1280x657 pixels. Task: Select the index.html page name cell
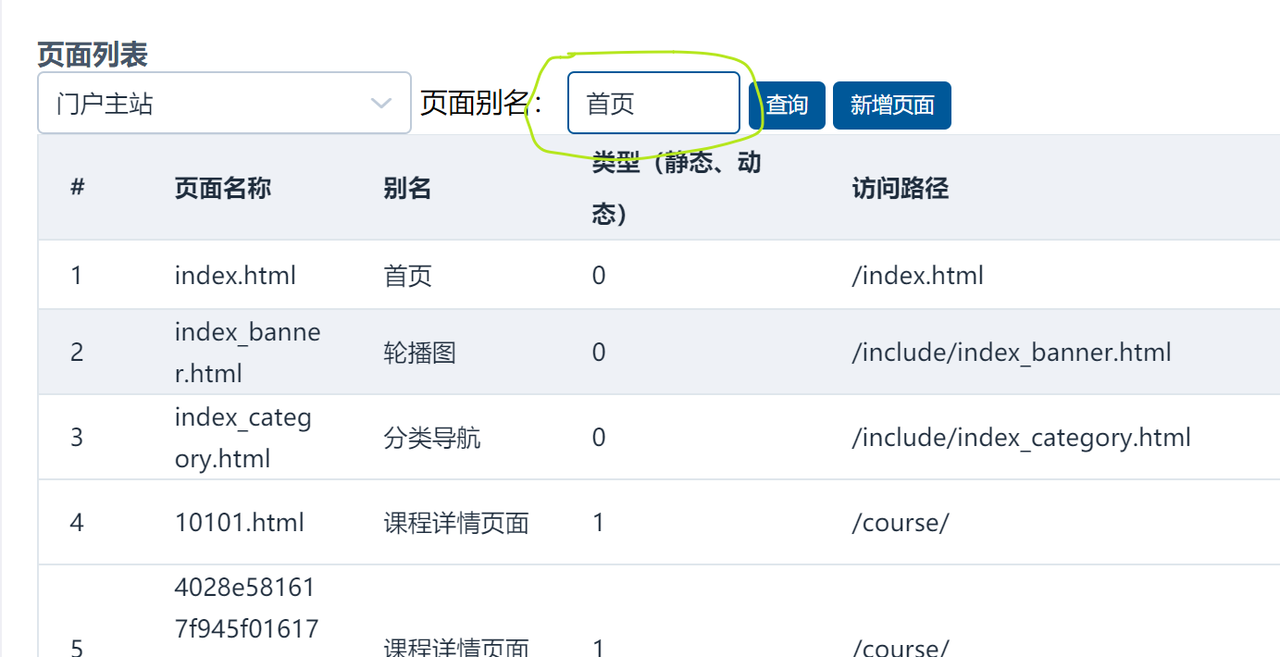click(x=235, y=275)
